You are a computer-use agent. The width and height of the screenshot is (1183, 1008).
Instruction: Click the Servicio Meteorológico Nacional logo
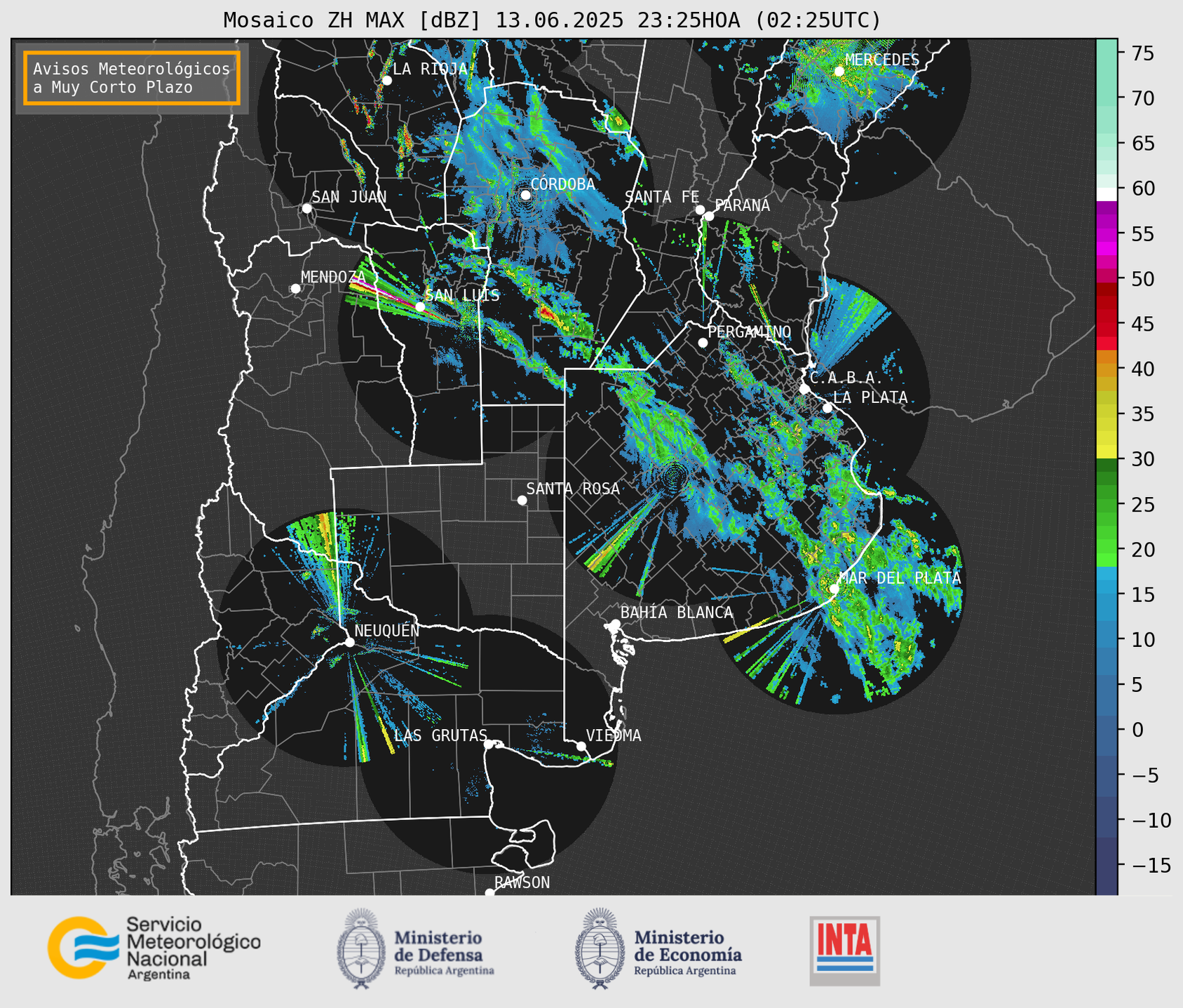pos(154,948)
